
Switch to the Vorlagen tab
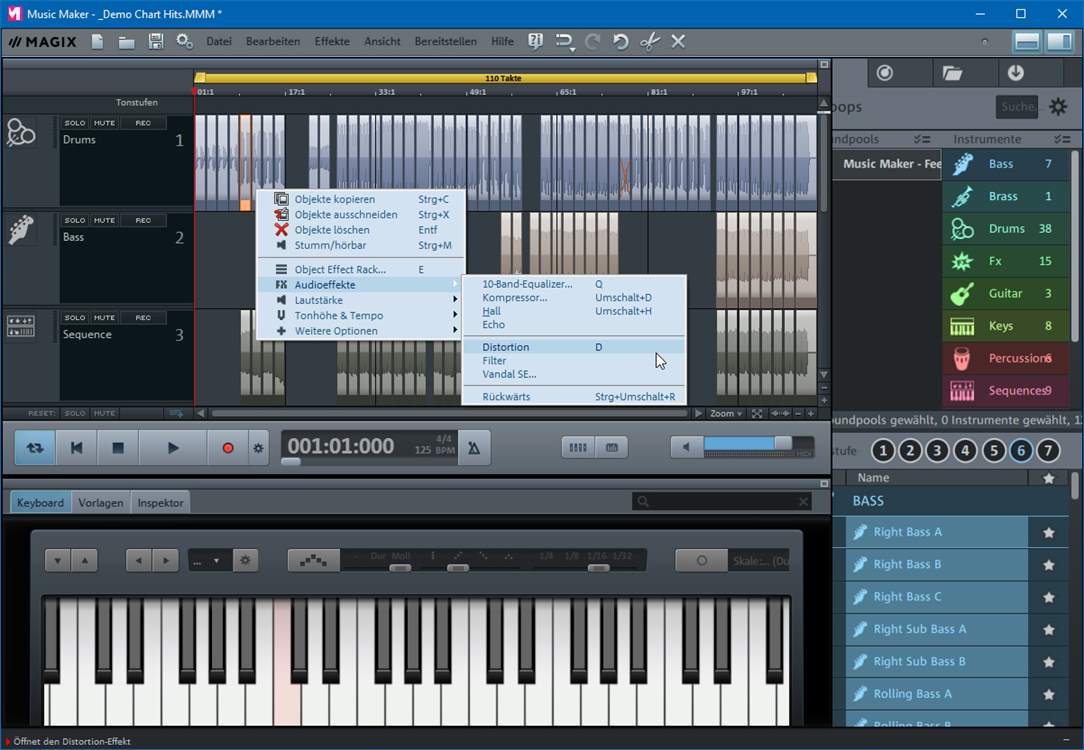pos(101,503)
